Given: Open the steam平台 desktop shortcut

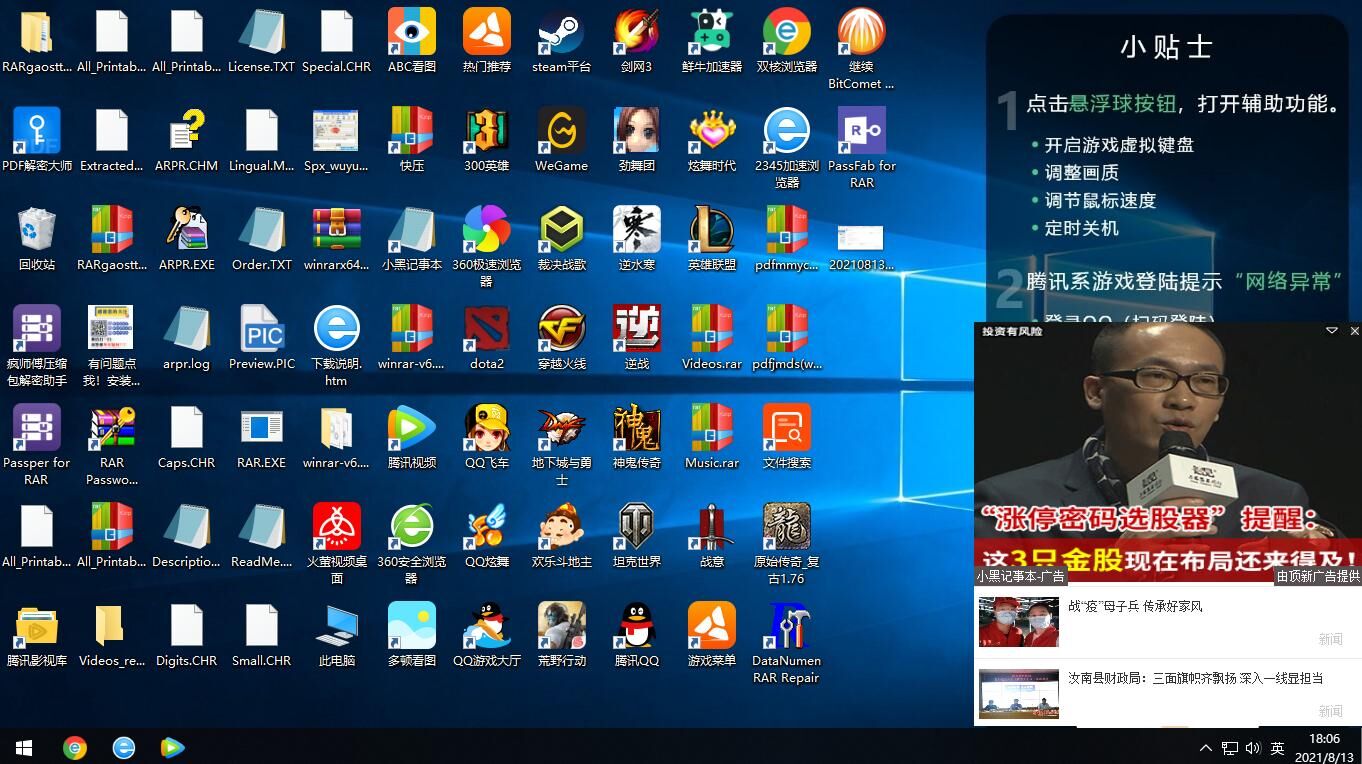Looking at the screenshot, I should point(561,33).
